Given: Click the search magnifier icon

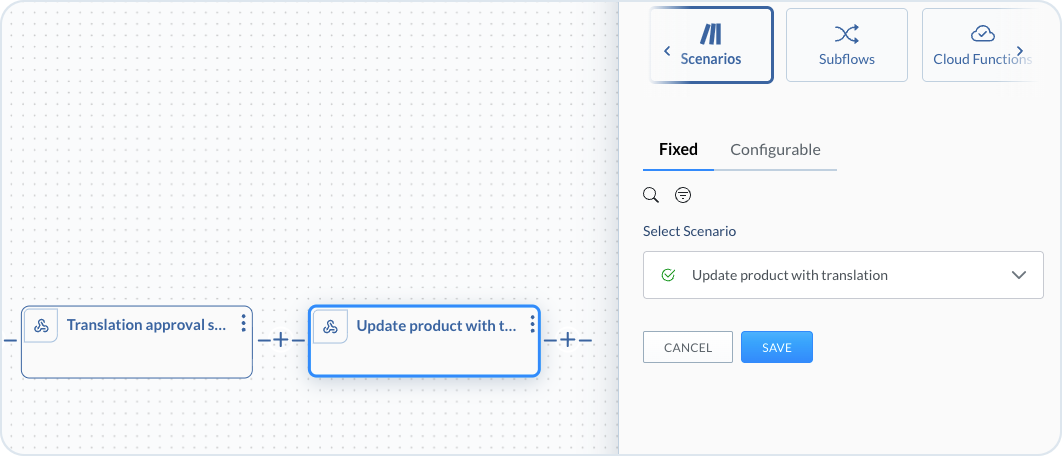Looking at the screenshot, I should click(x=651, y=195).
